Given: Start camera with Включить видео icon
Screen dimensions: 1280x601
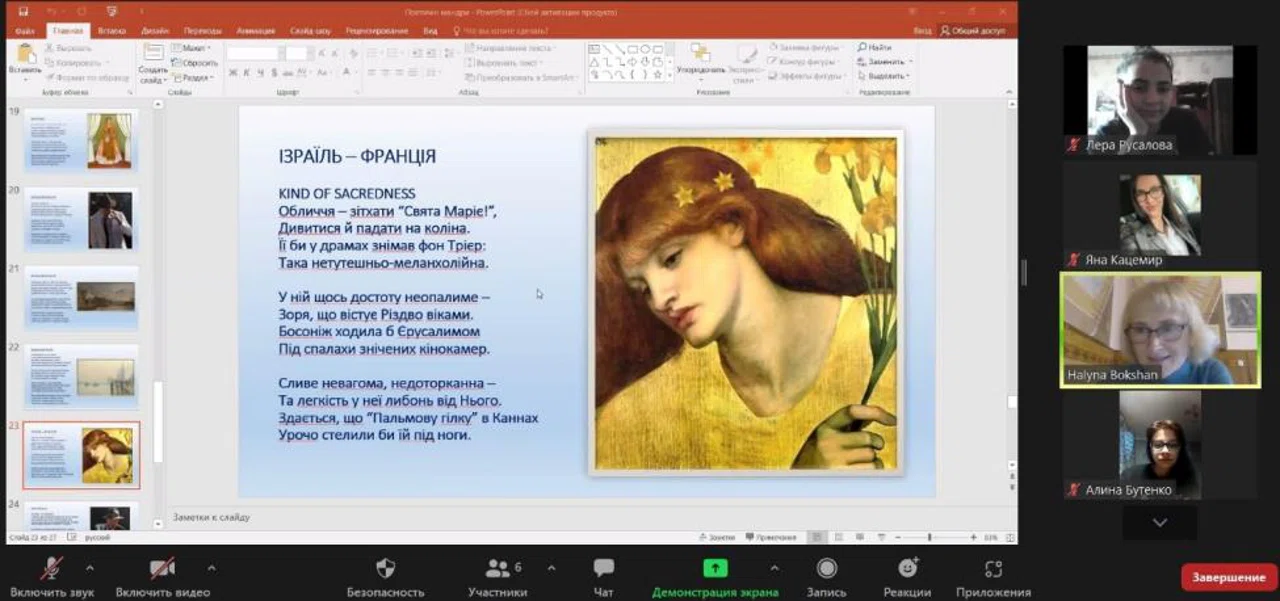Looking at the screenshot, I should 162,568.
